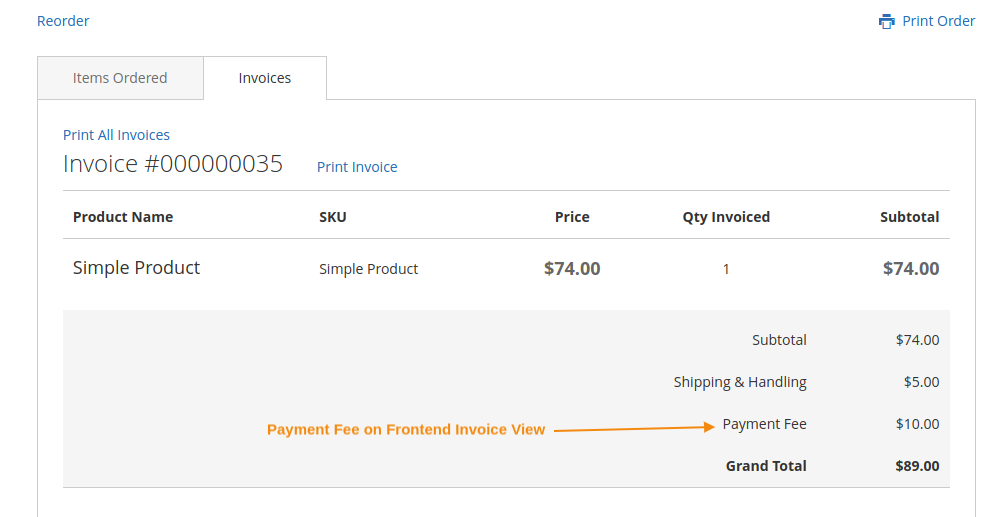Click the Print Invoice link
The width and height of the screenshot is (992, 517).
click(357, 167)
